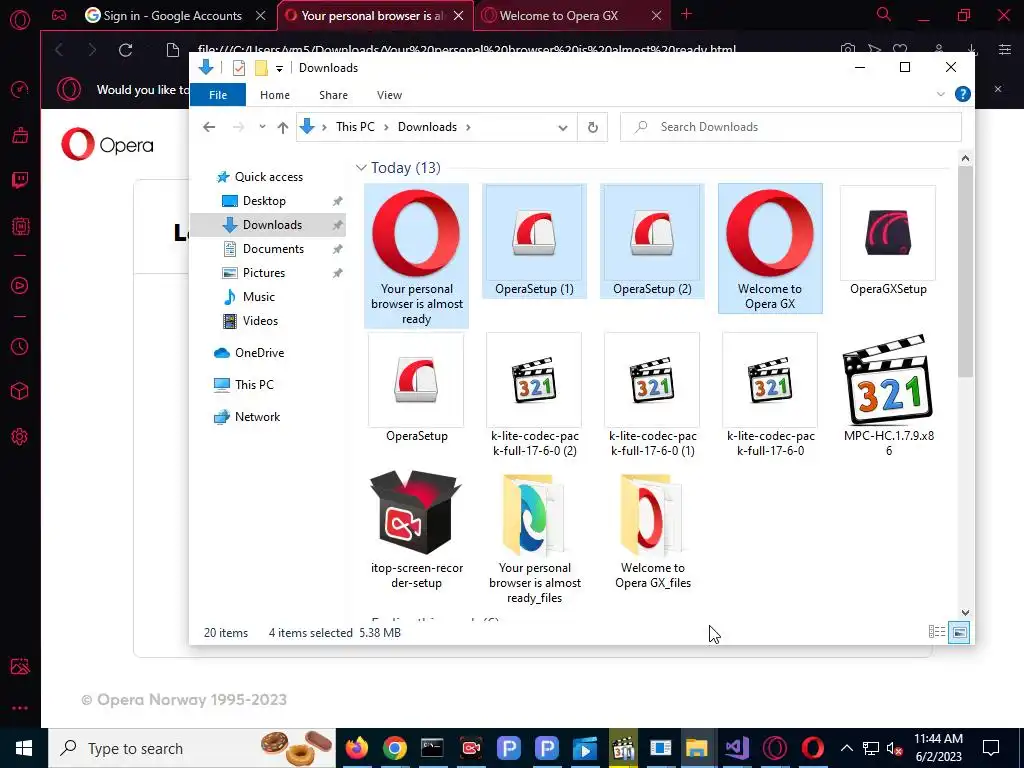
Task: Click the Search Downloads field
Action: (790, 127)
